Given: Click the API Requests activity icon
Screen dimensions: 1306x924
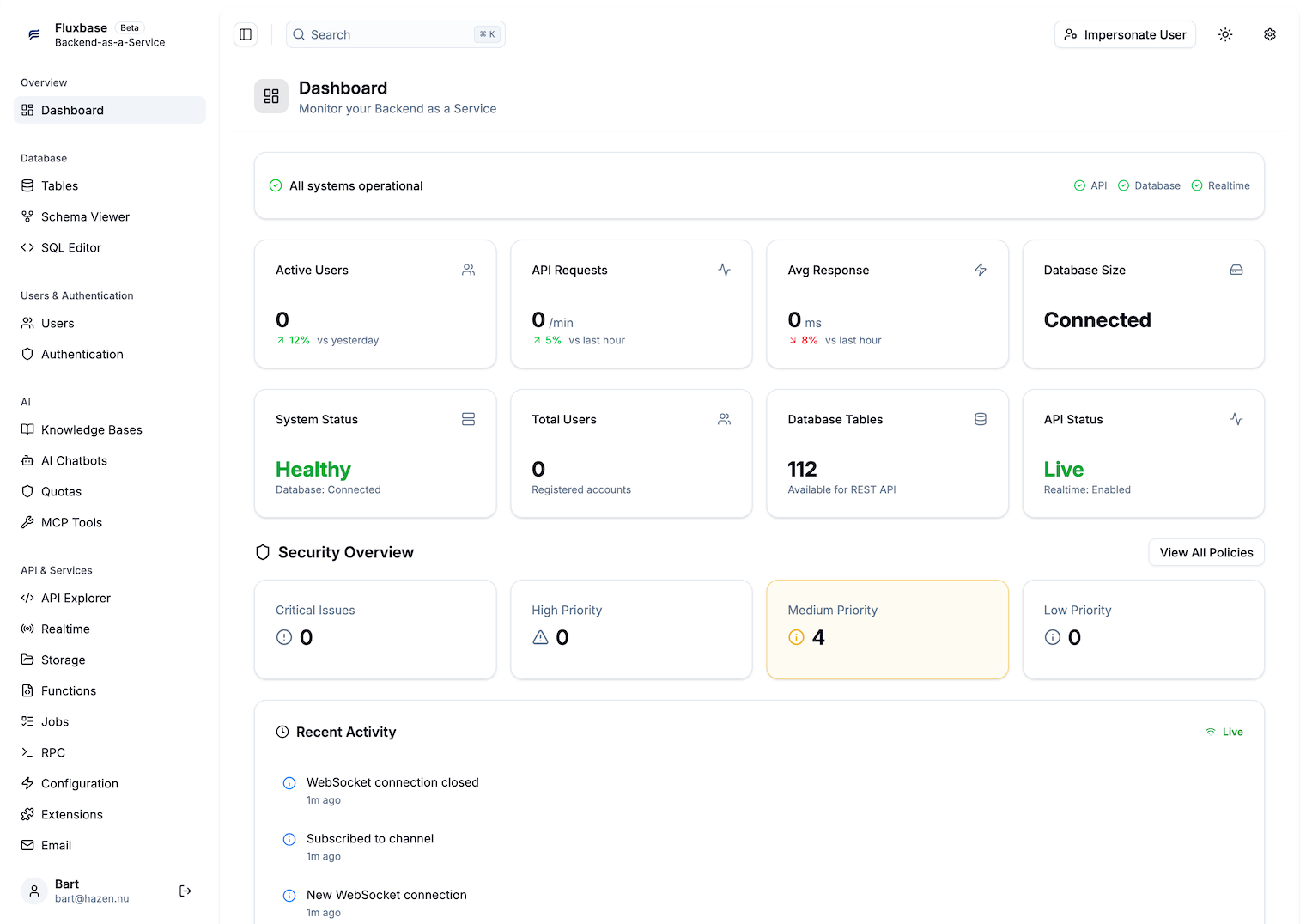Looking at the screenshot, I should pos(725,270).
